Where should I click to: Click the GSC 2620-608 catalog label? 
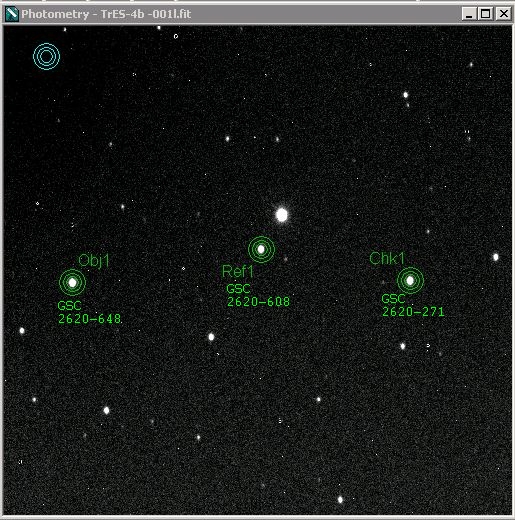(x=258, y=295)
